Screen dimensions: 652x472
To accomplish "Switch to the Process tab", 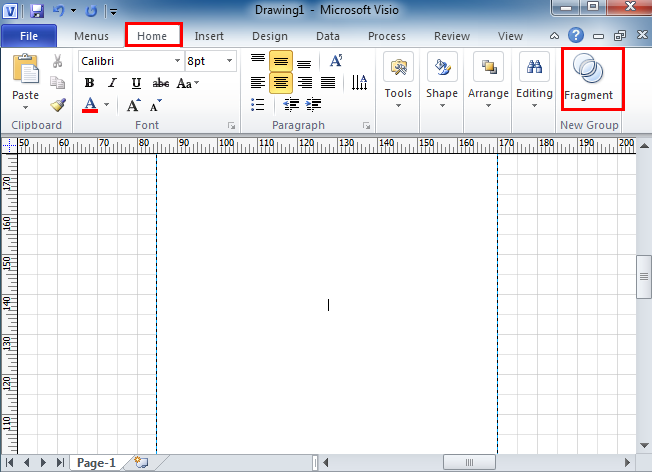I will (387, 36).
